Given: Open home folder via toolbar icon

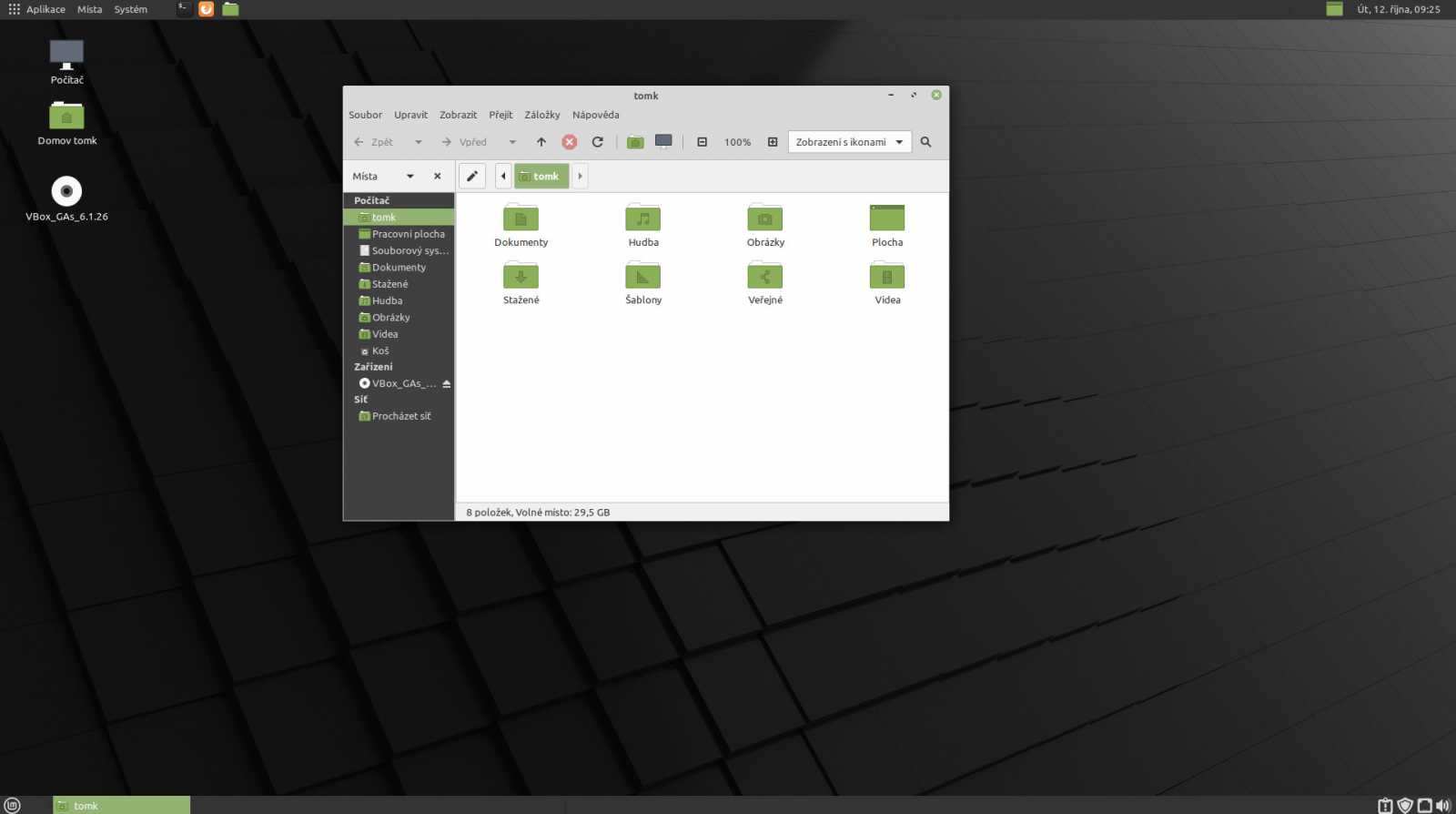Looking at the screenshot, I should 635,142.
